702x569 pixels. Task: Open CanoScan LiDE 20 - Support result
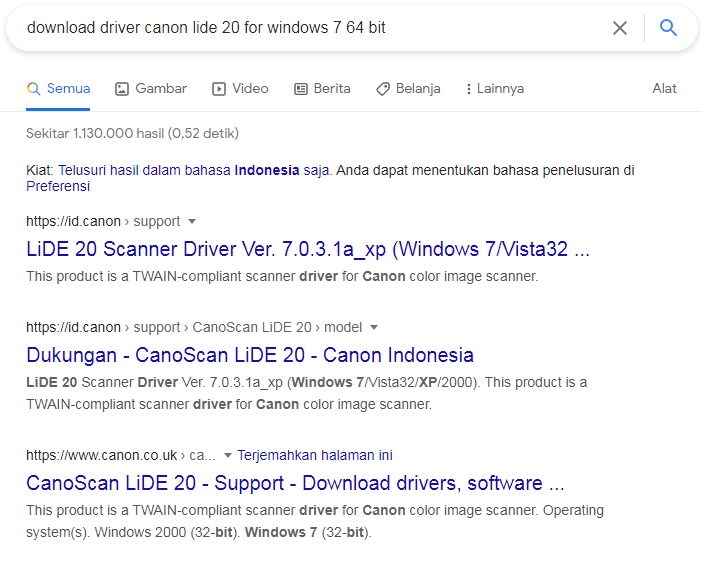tap(295, 483)
